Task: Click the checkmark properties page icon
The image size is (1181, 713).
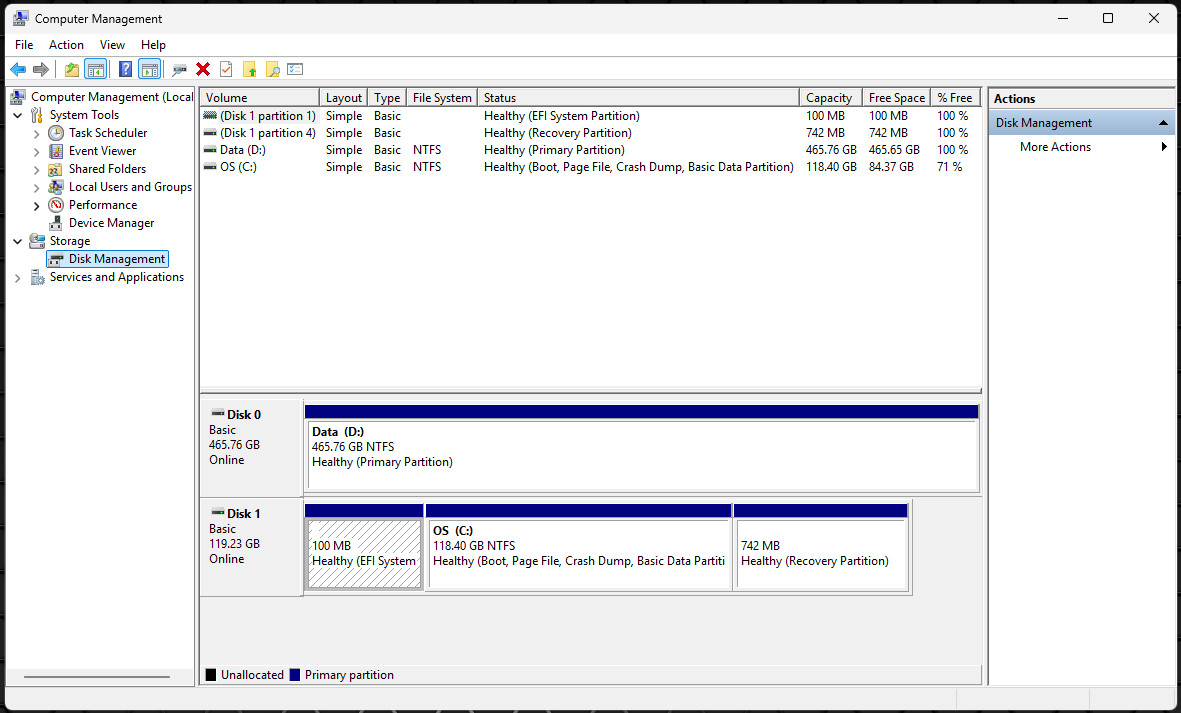Action: 226,69
